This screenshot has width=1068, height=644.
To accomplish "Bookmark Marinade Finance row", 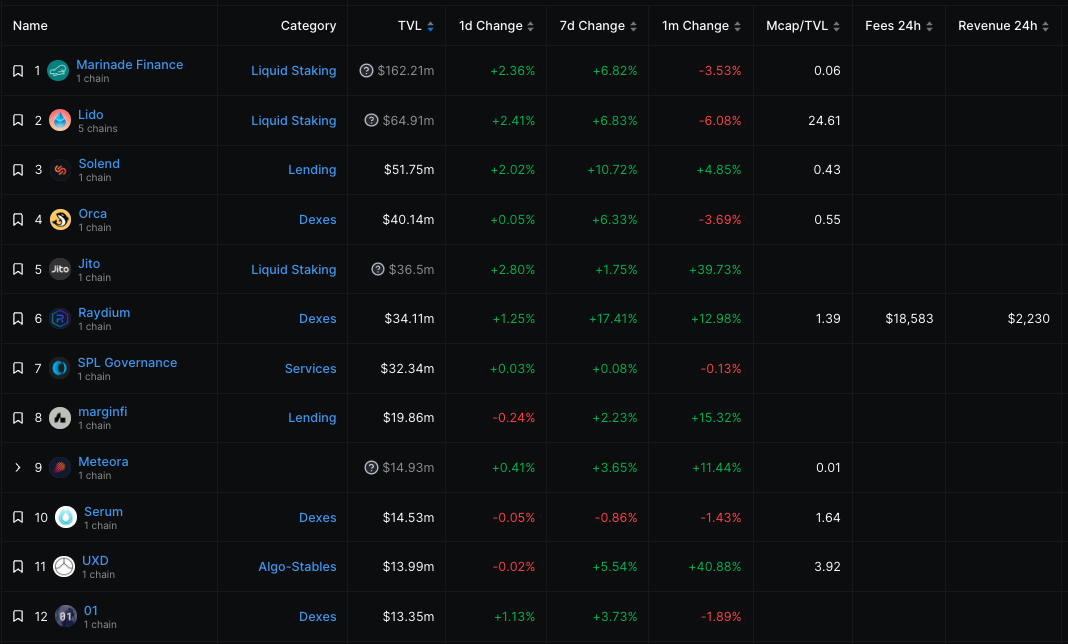I will tap(18, 71).
